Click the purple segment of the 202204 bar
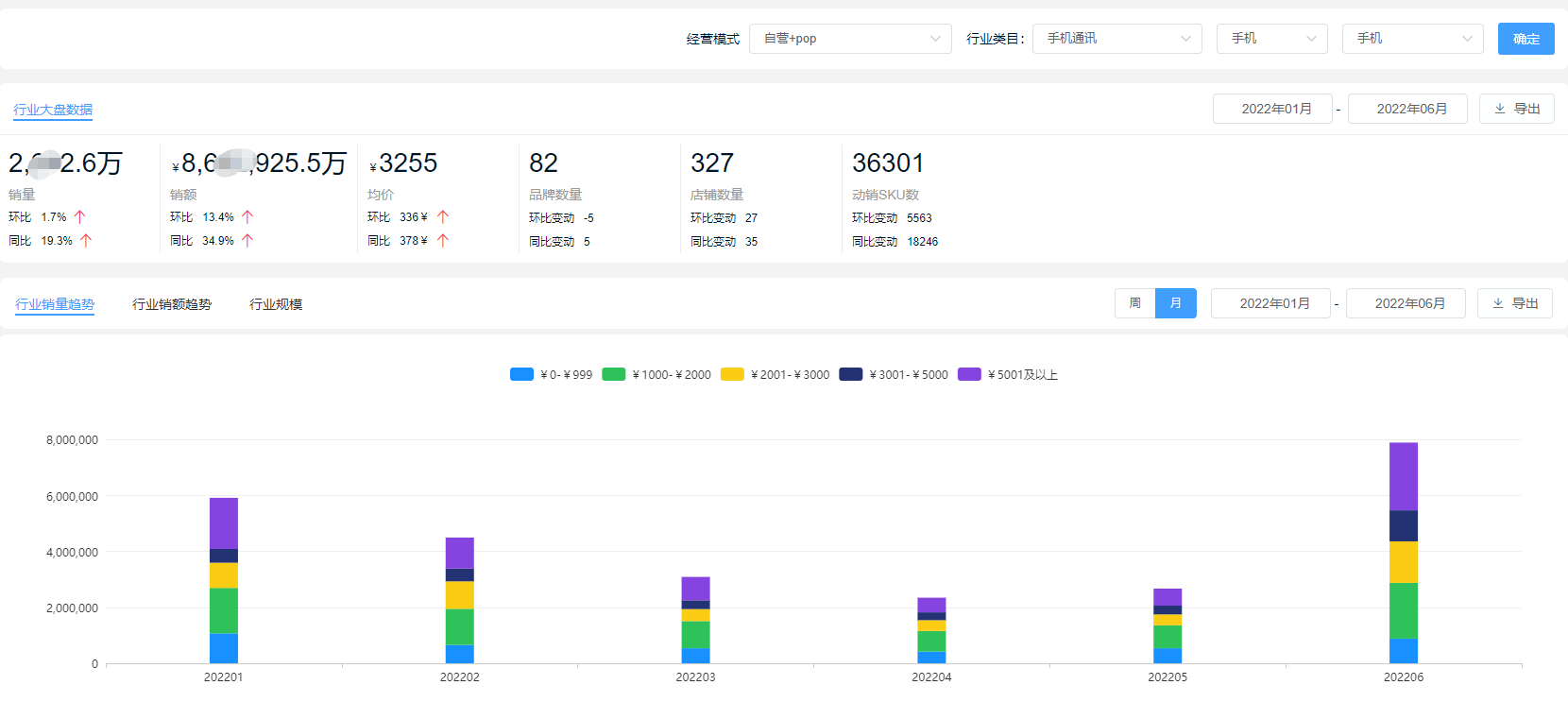Screen dimensions: 1568x702 (x=931, y=606)
